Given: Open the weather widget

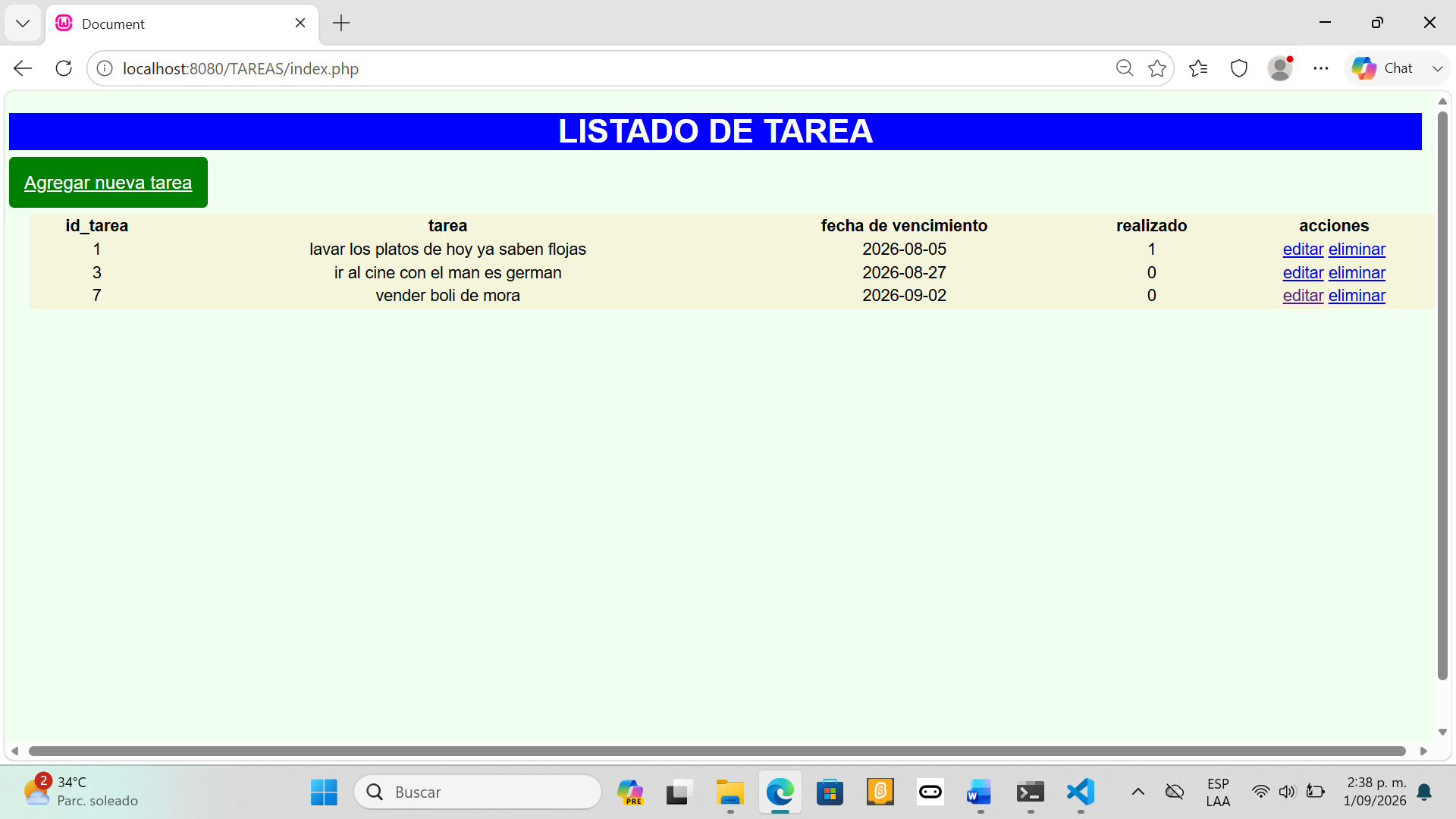Looking at the screenshot, I should pos(81,792).
